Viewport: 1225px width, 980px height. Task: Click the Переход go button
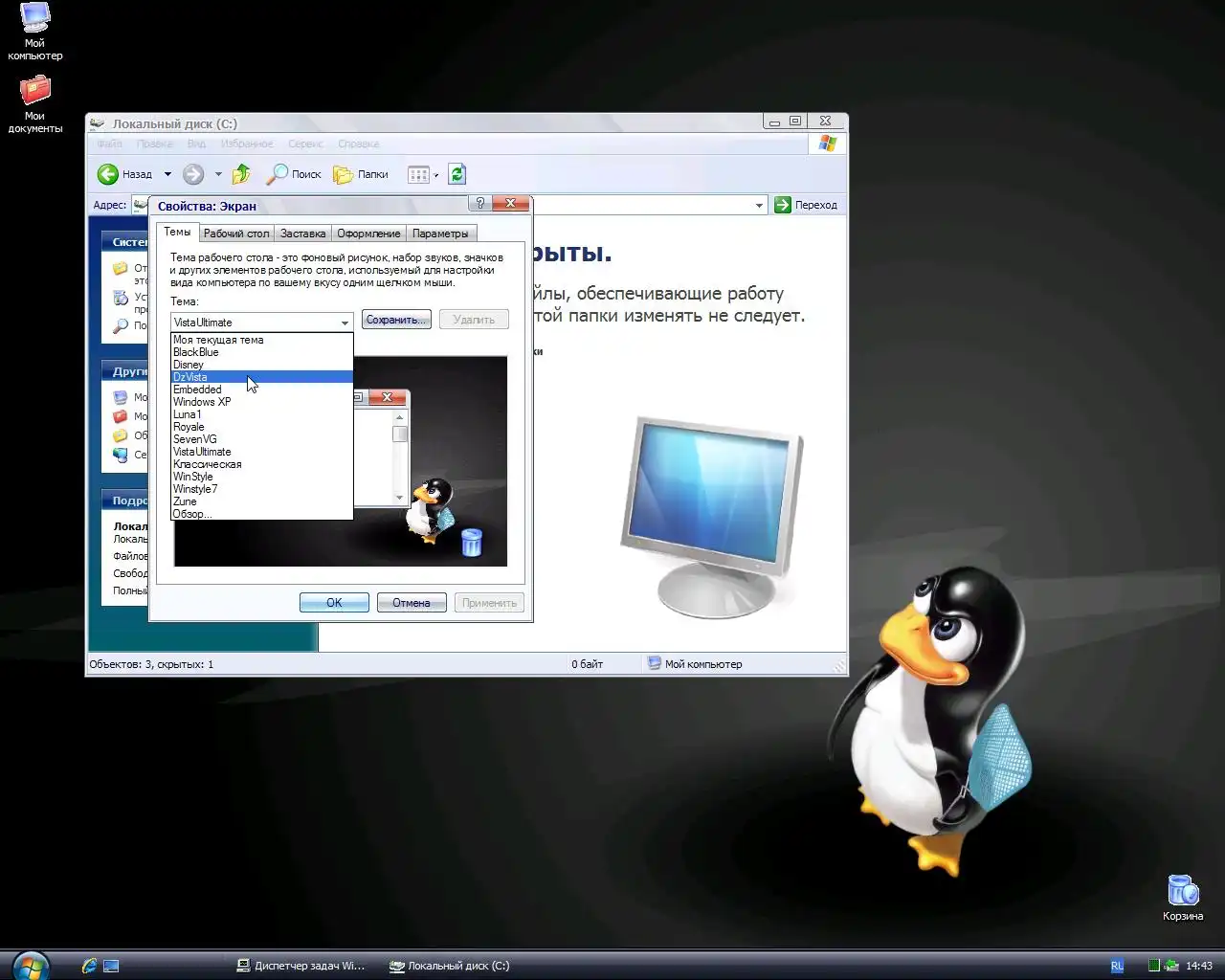pyautogui.click(x=806, y=205)
